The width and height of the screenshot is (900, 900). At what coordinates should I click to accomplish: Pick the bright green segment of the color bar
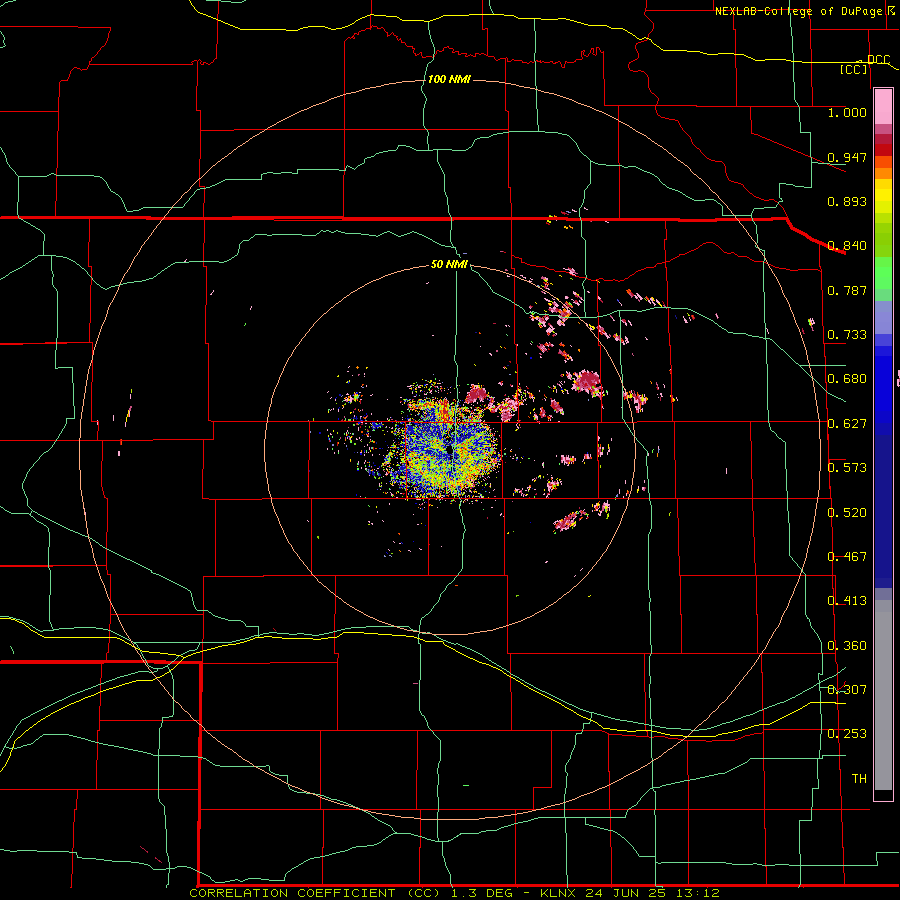(883, 274)
